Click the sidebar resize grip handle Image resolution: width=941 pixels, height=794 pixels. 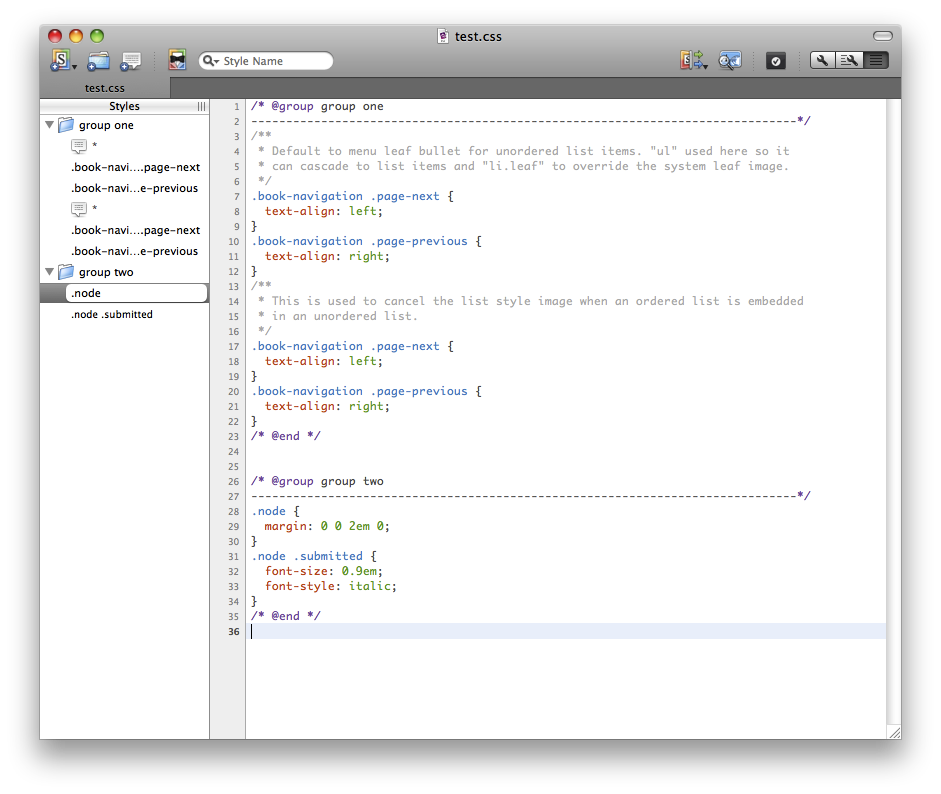pyautogui.click(x=201, y=106)
